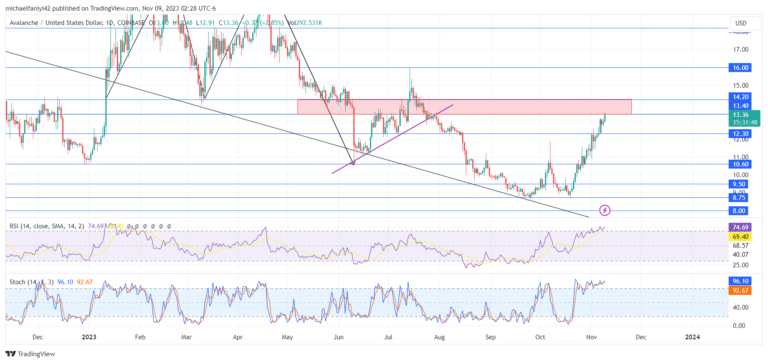Select the 13.40 price level label
Screen dimensions: 768x363
(740, 105)
